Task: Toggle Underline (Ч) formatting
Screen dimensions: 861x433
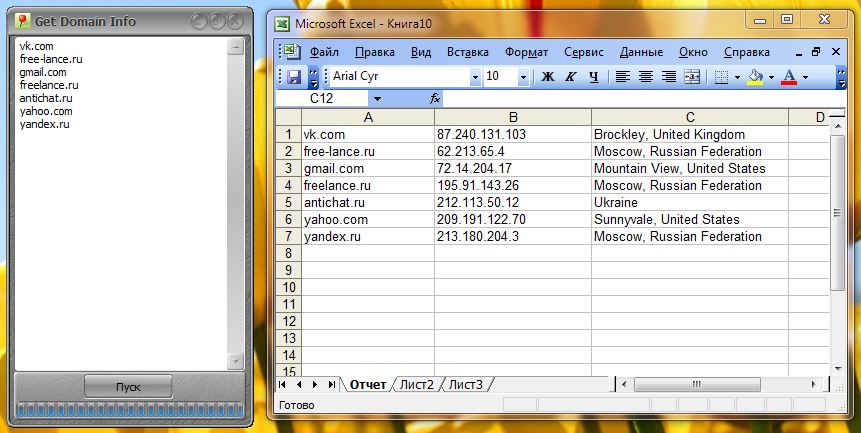Action: click(x=594, y=77)
